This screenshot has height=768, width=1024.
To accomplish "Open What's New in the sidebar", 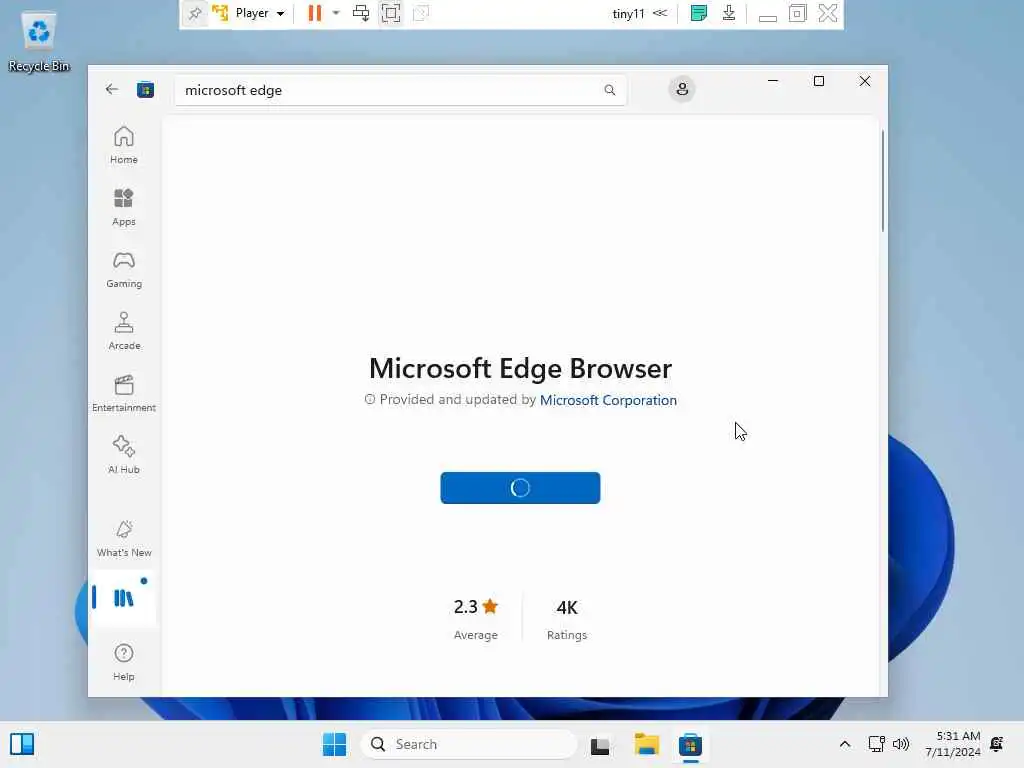I will click(x=123, y=539).
